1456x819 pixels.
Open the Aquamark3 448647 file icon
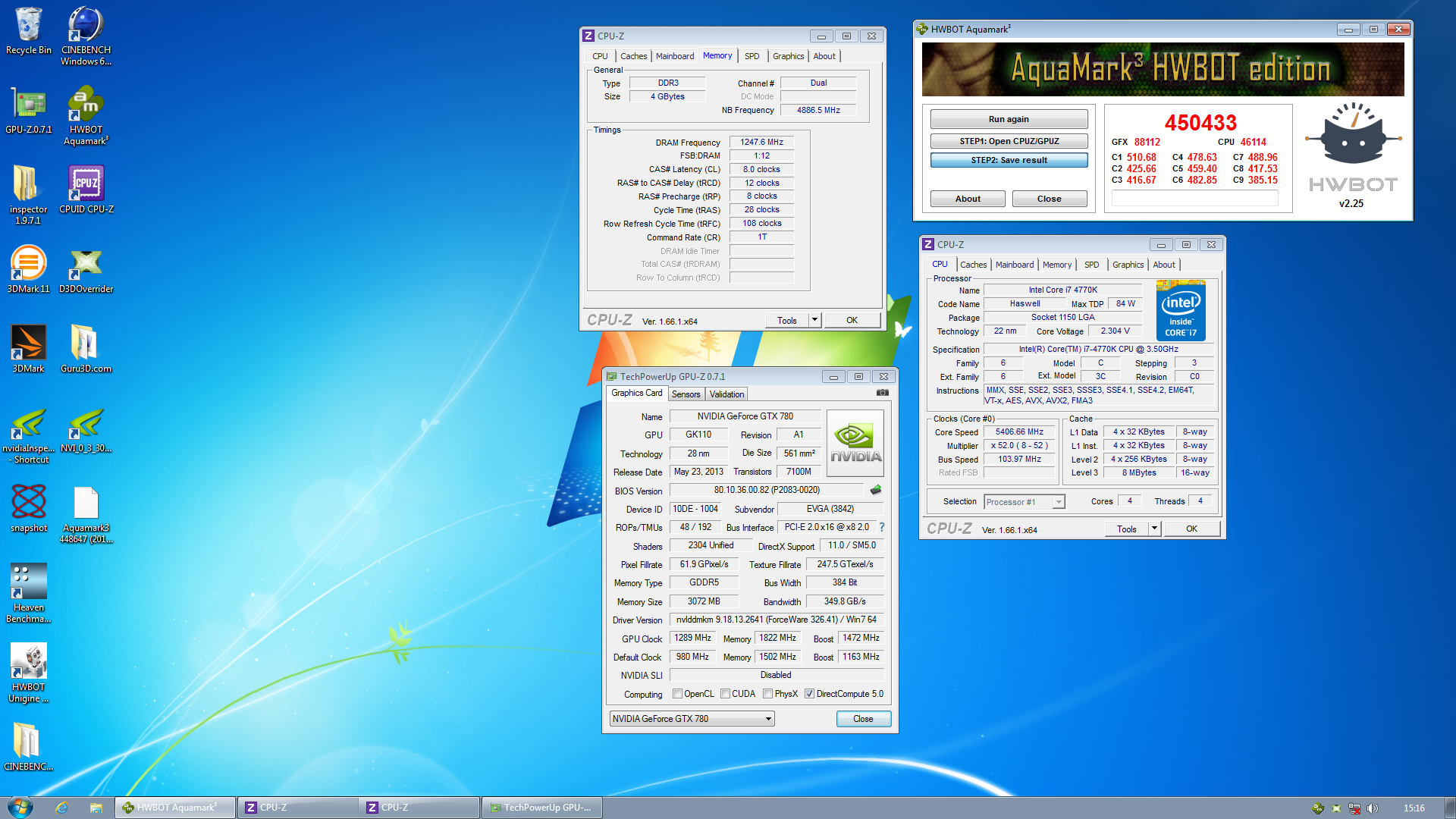(86, 514)
